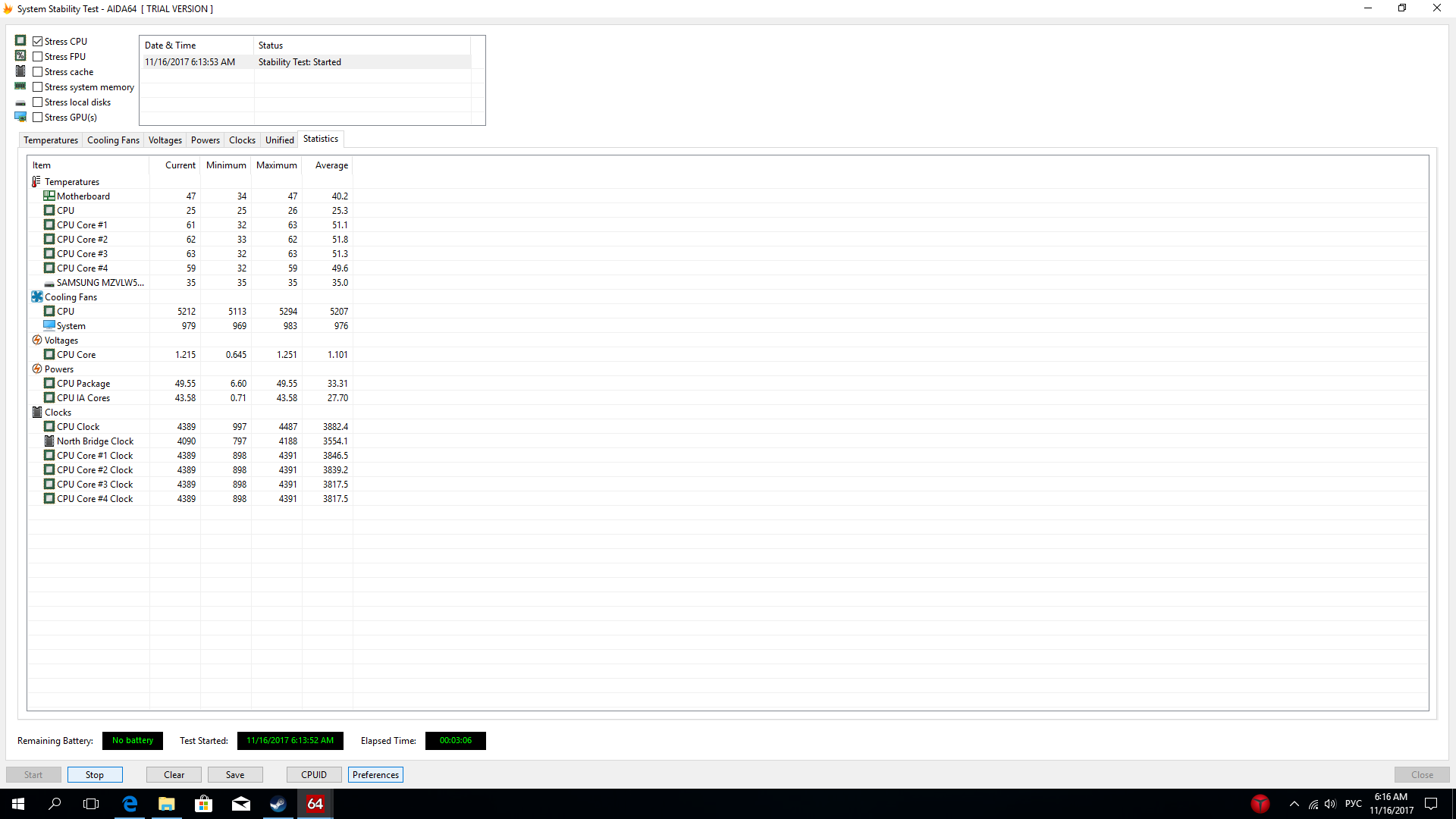Click the CPU Package power icon
The width and height of the screenshot is (1456, 819).
click(49, 384)
